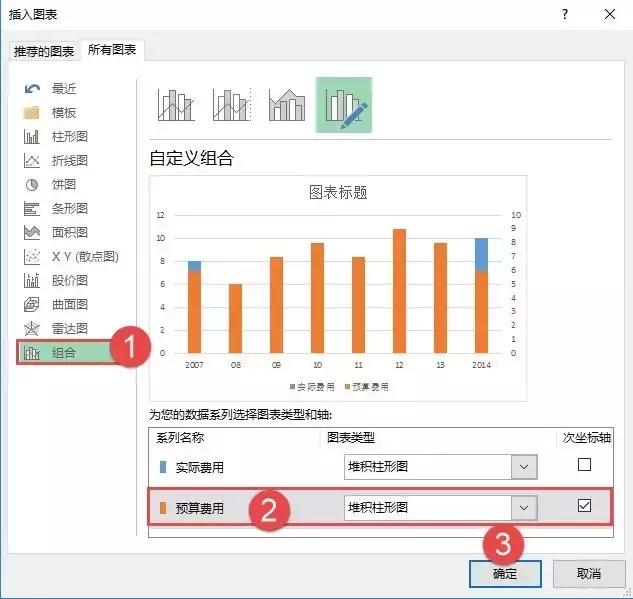Choose 折线图 category label
Screen dimensions: 633x599
70,161
